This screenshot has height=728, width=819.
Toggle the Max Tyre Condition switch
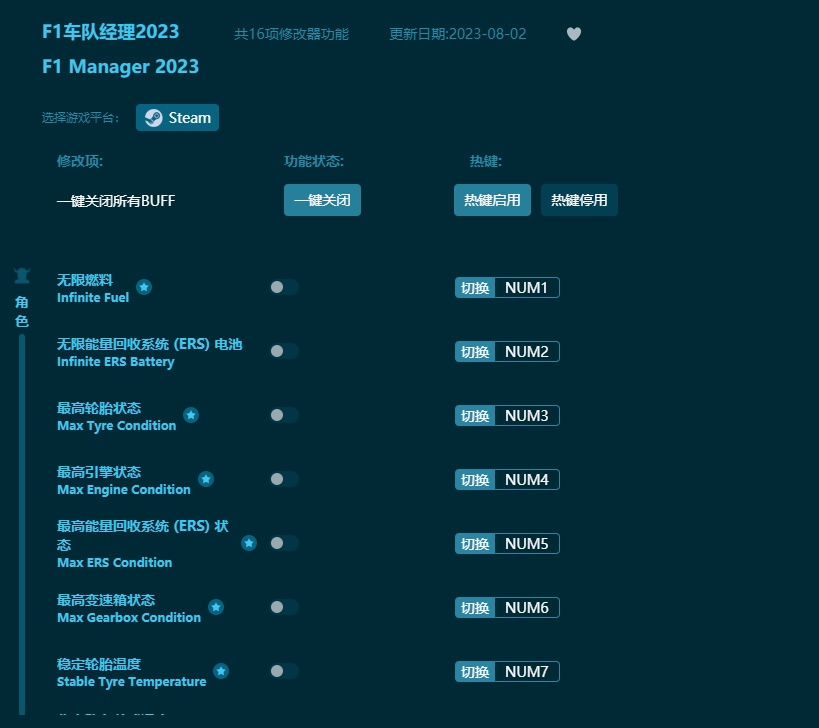click(284, 415)
